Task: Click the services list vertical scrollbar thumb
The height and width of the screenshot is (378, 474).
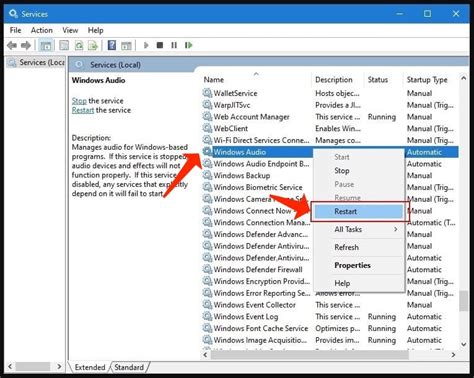Action: (x=463, y=301)
